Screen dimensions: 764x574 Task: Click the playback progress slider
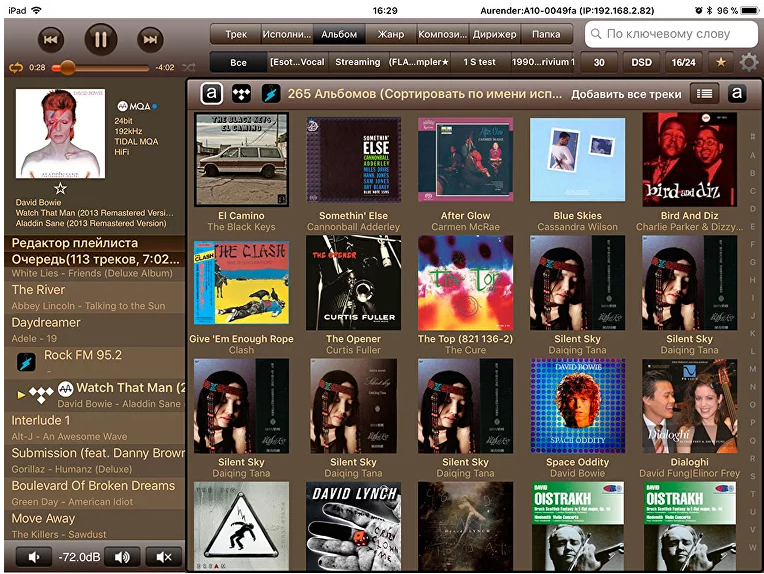tap(100, 68)
